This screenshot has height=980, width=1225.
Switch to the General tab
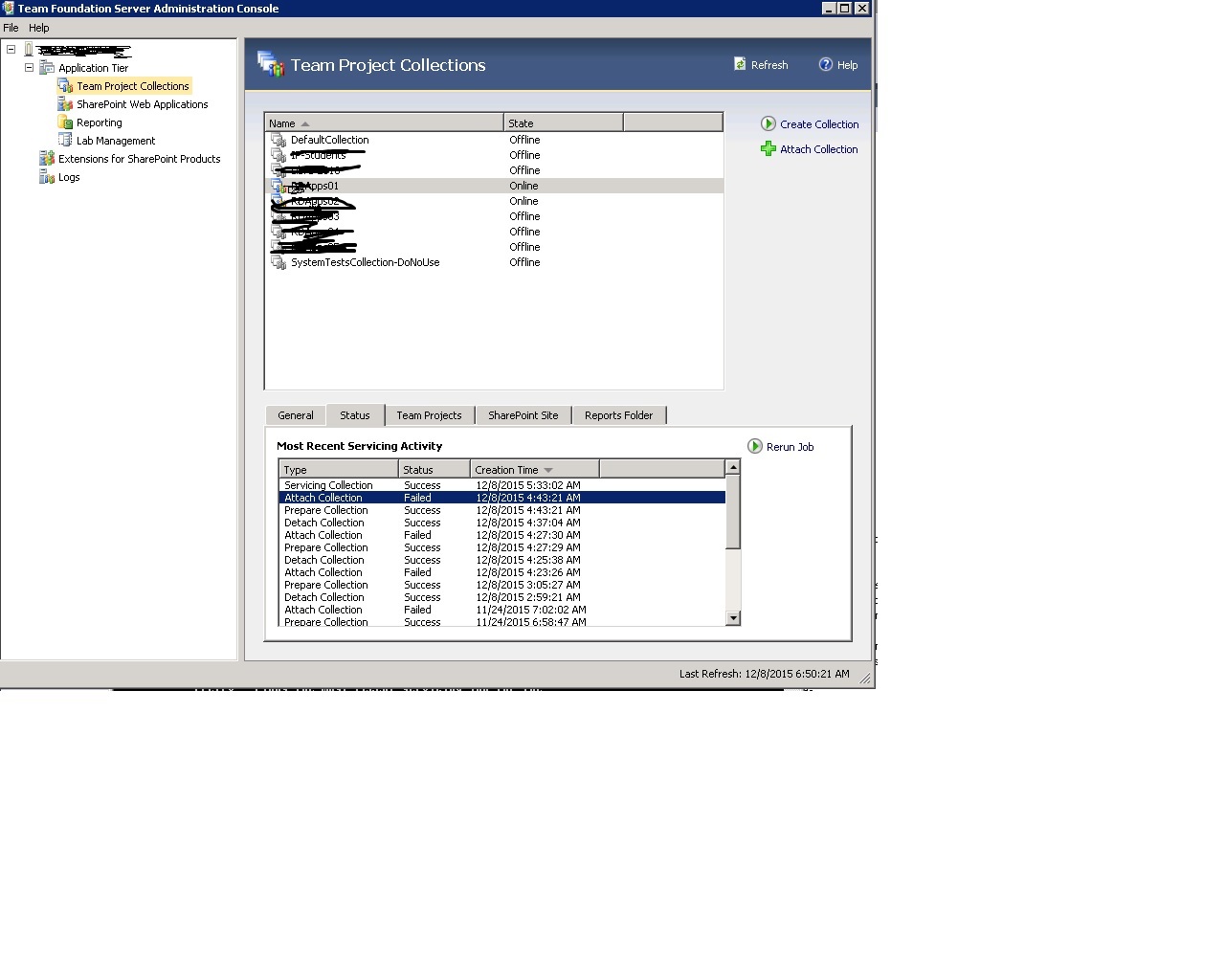click(296, 415)
